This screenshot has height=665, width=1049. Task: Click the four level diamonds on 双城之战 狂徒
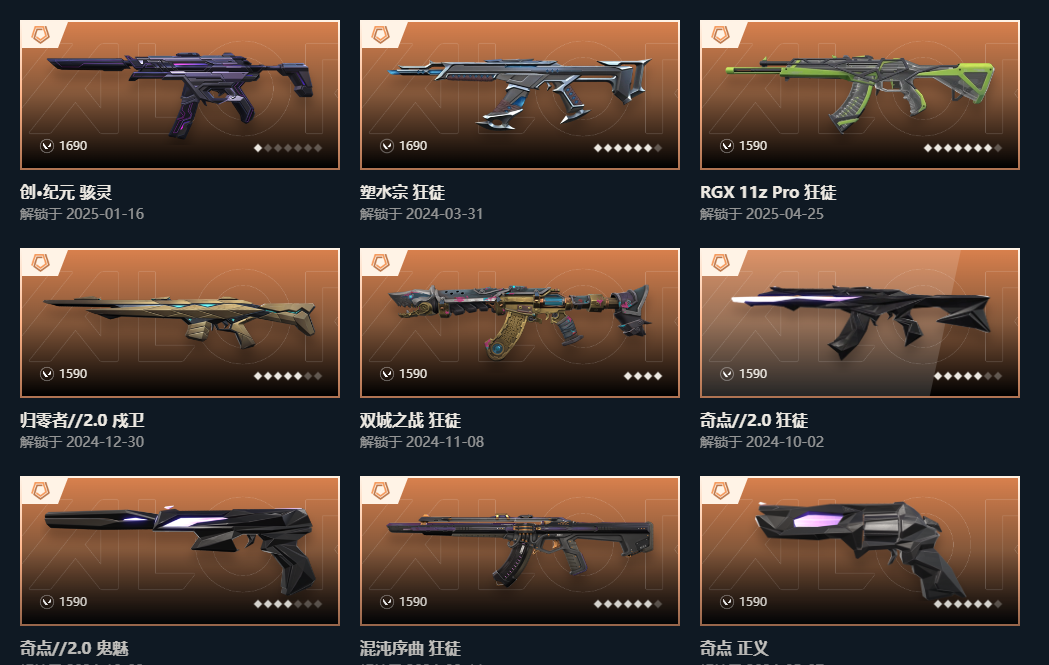click(643, 376)
